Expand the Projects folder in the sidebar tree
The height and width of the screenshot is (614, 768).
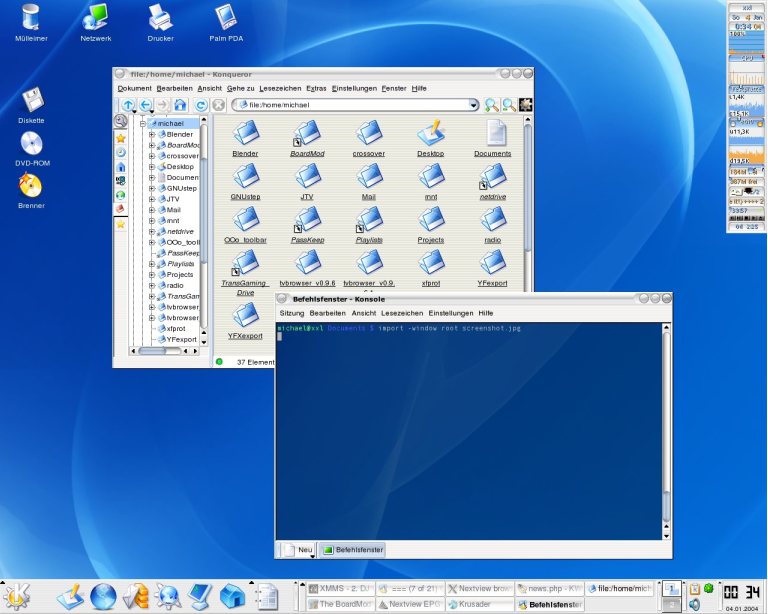[x=152, y=274]
